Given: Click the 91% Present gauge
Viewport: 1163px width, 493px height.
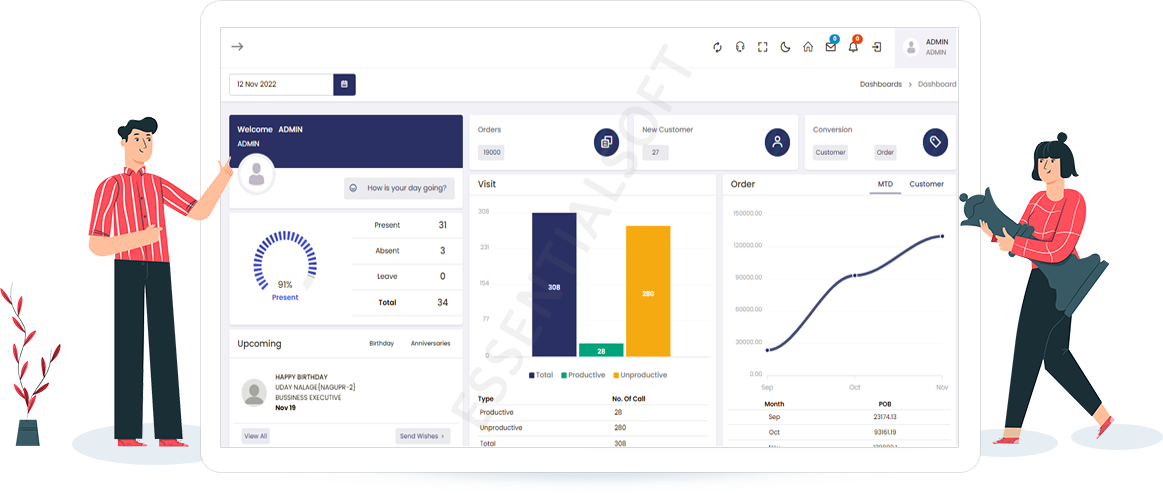Looking at the screenshot, I should 285,265.
